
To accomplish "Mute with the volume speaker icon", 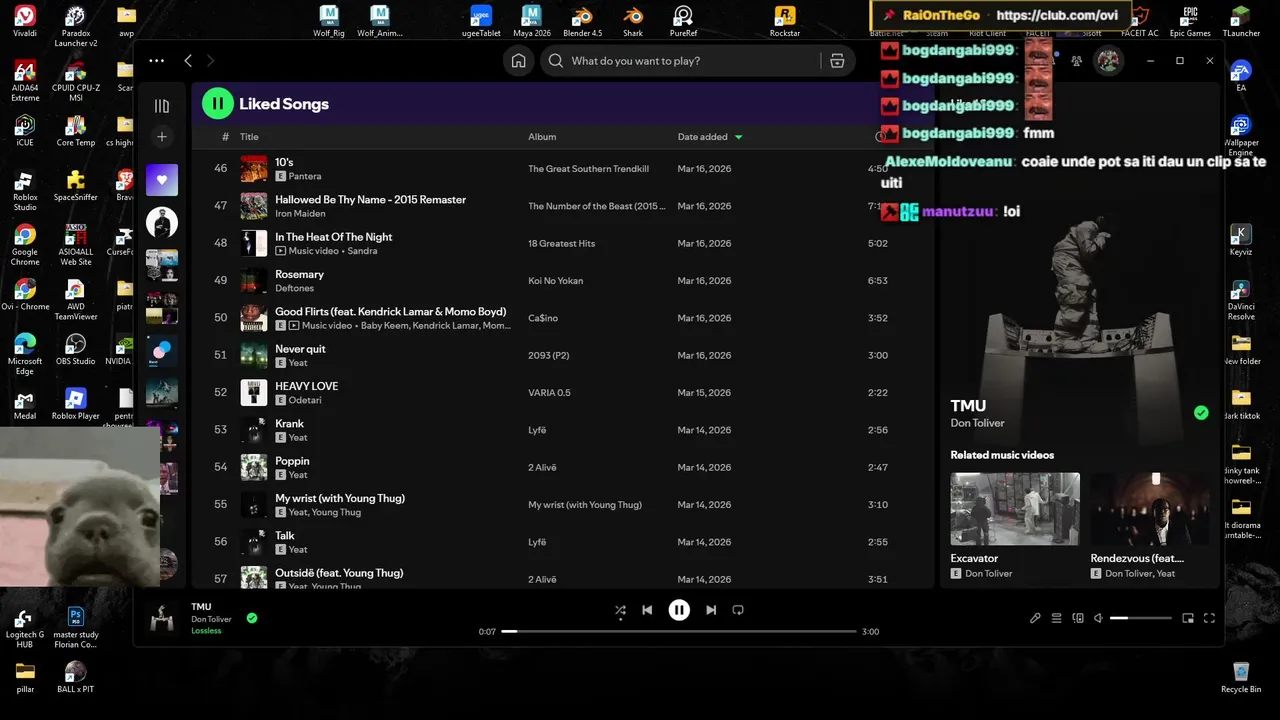I will [1098, 618].
